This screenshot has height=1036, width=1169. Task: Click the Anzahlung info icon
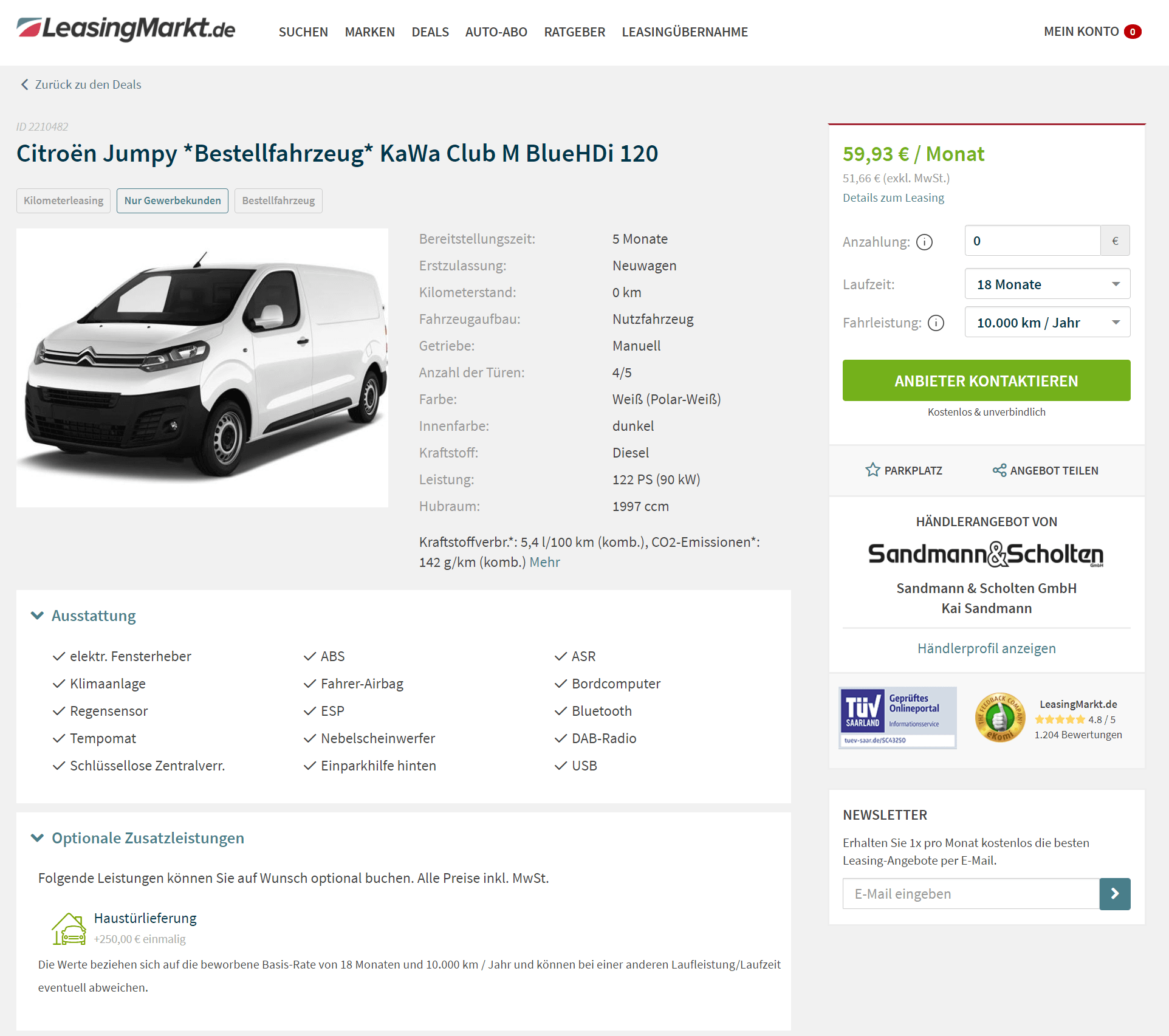pos(924,242)
